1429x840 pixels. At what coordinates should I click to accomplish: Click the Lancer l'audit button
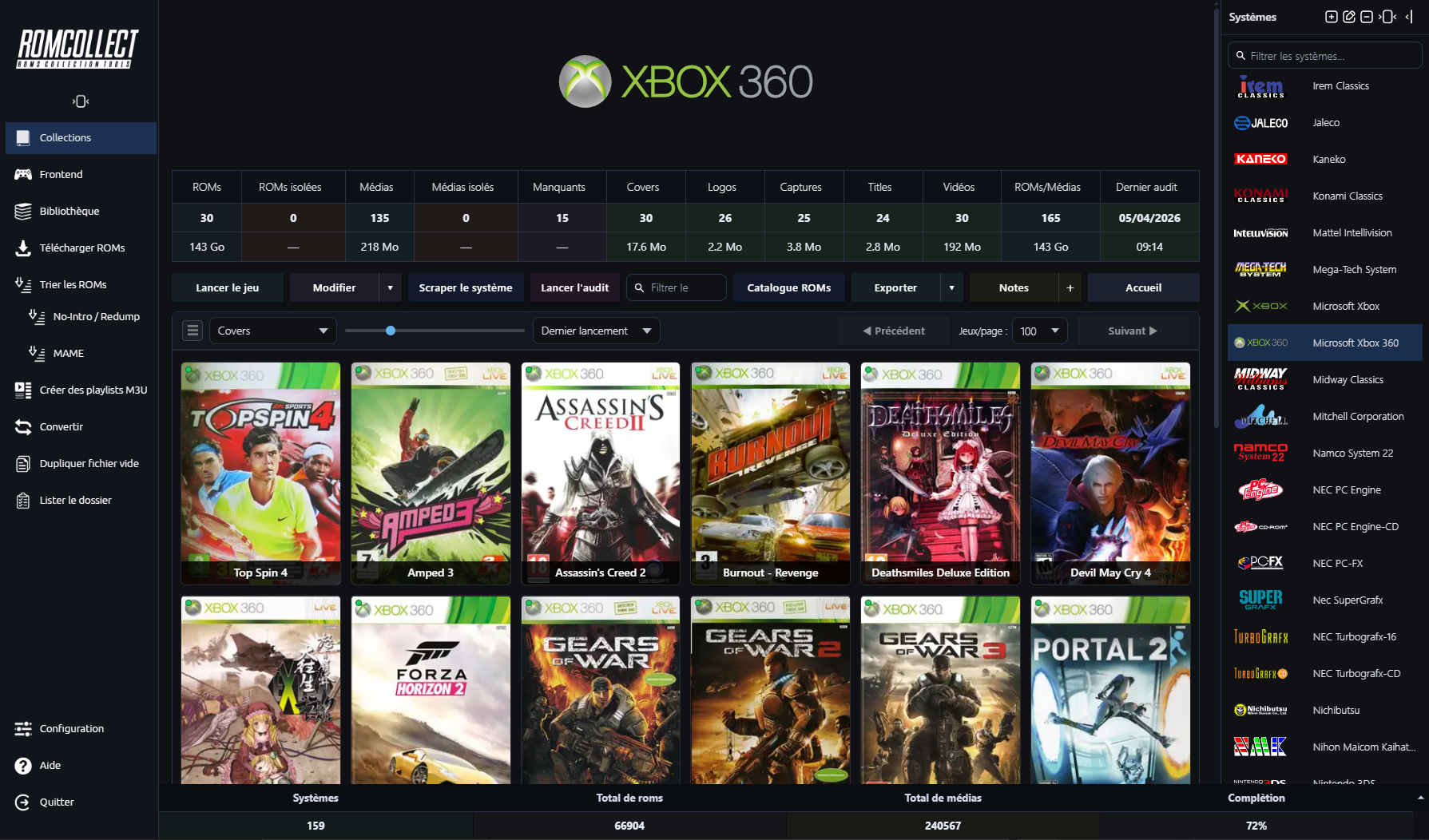pyautogui.click(x=574, y=287)
